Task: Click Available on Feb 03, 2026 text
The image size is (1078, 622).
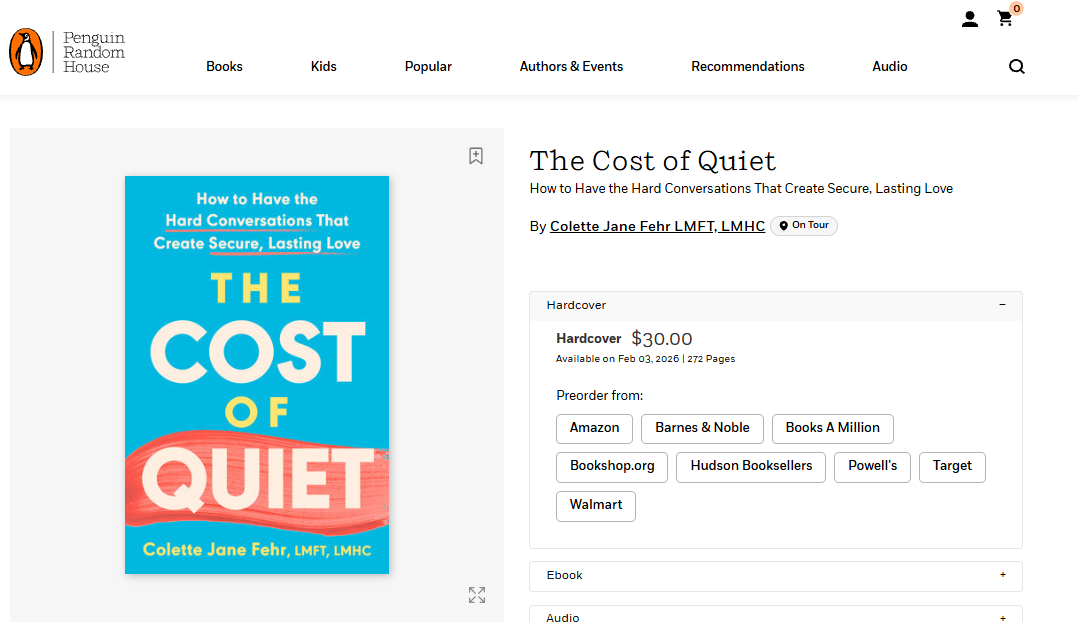Action: click(x=617, y=359)
